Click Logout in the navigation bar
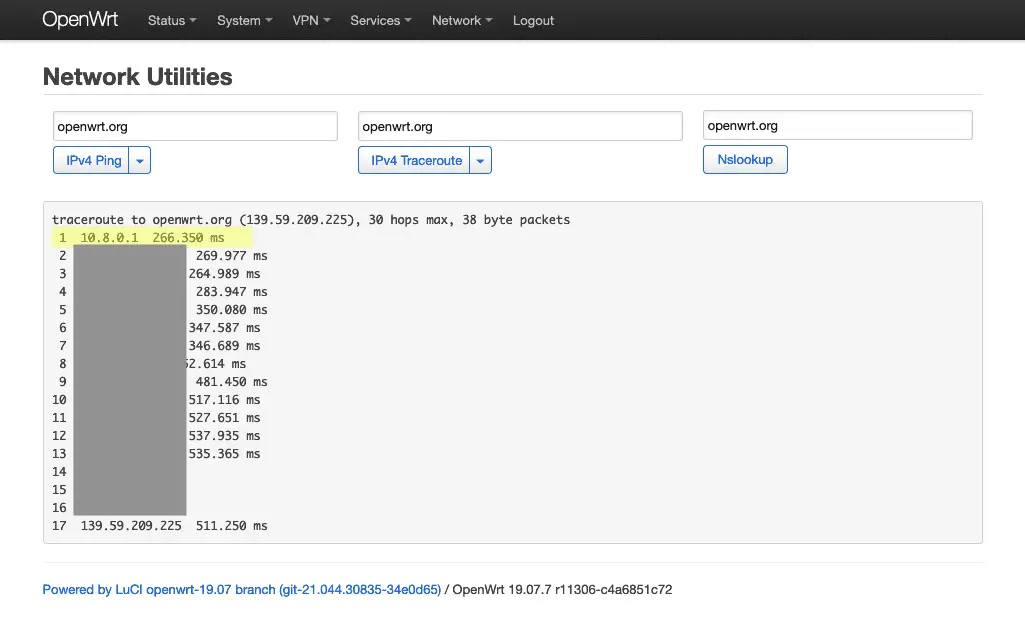 pyautogui.click(x=533, y=20)
